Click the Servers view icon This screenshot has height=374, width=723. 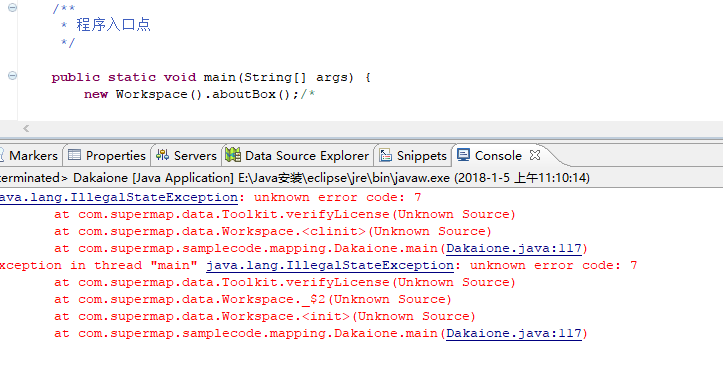tap(162, 155)
